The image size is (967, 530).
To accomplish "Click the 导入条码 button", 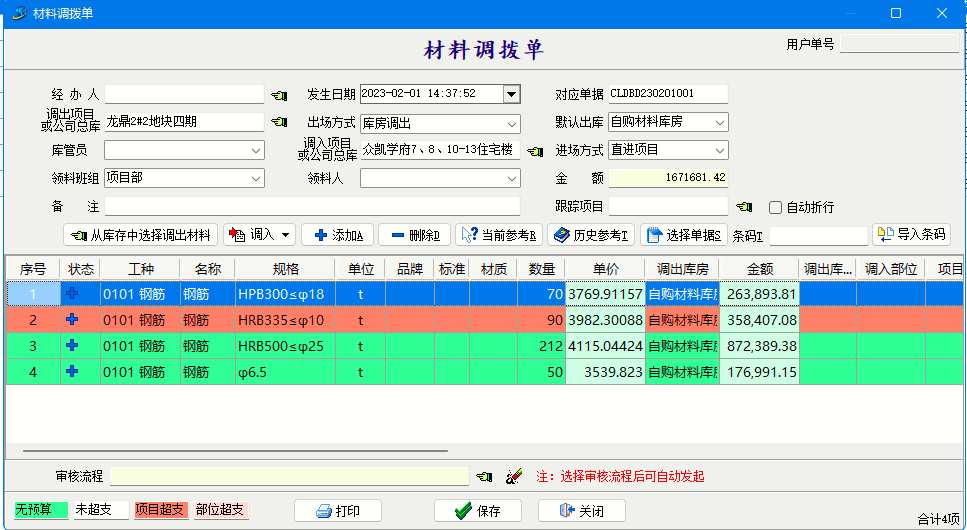I will pos(911,234).
